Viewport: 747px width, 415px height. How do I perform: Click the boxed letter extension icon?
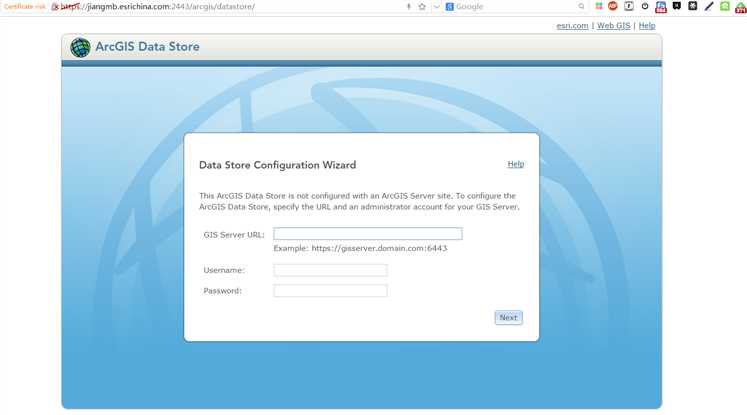629,6
